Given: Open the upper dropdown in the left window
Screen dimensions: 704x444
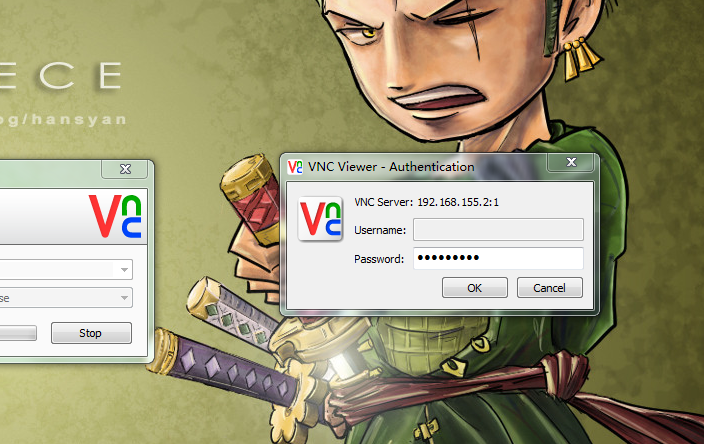Looking at the screenshot, I should point(124,270).
